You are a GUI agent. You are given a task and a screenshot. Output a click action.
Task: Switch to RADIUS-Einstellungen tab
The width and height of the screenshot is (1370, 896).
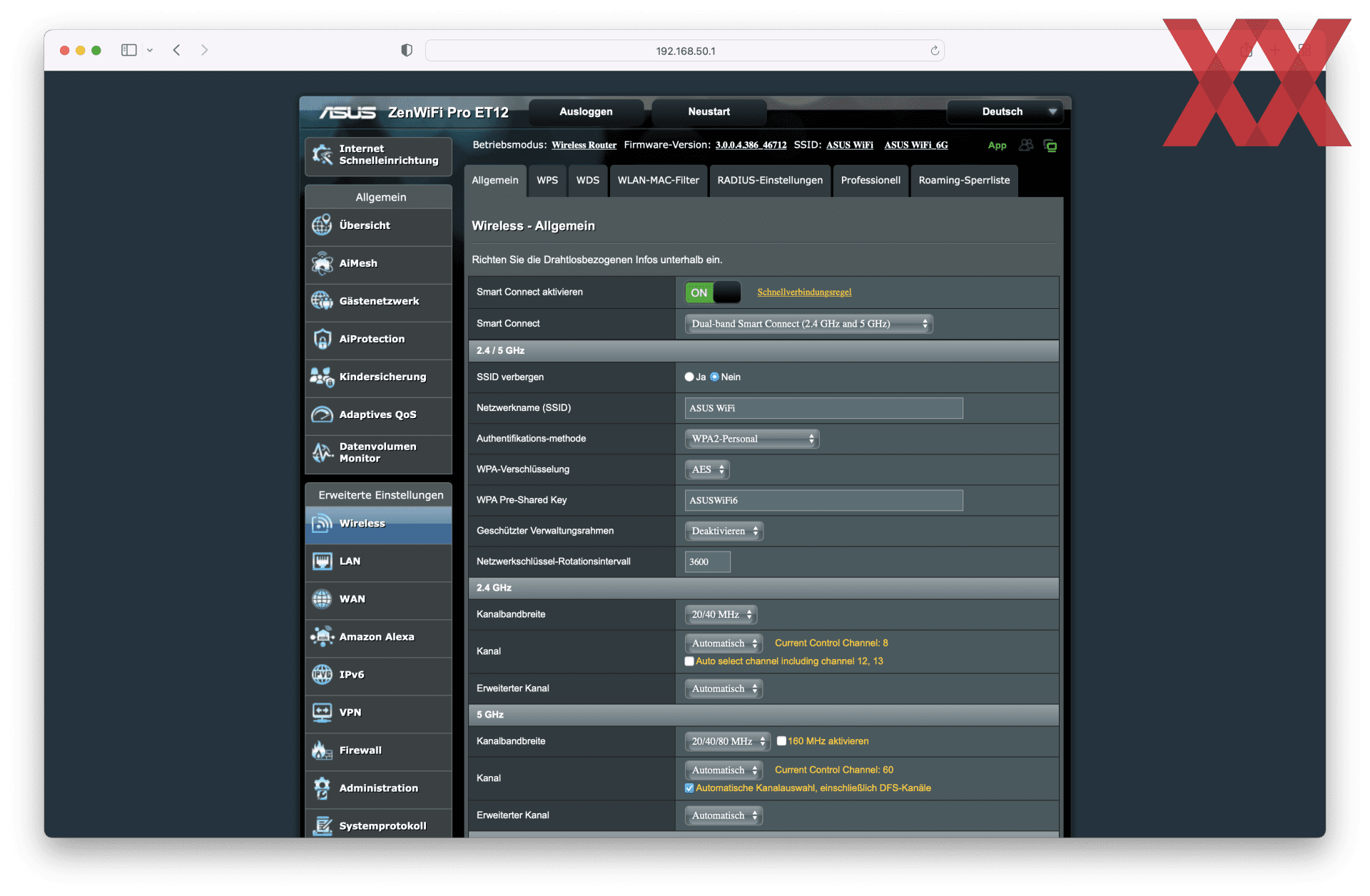tap(770, 180)
